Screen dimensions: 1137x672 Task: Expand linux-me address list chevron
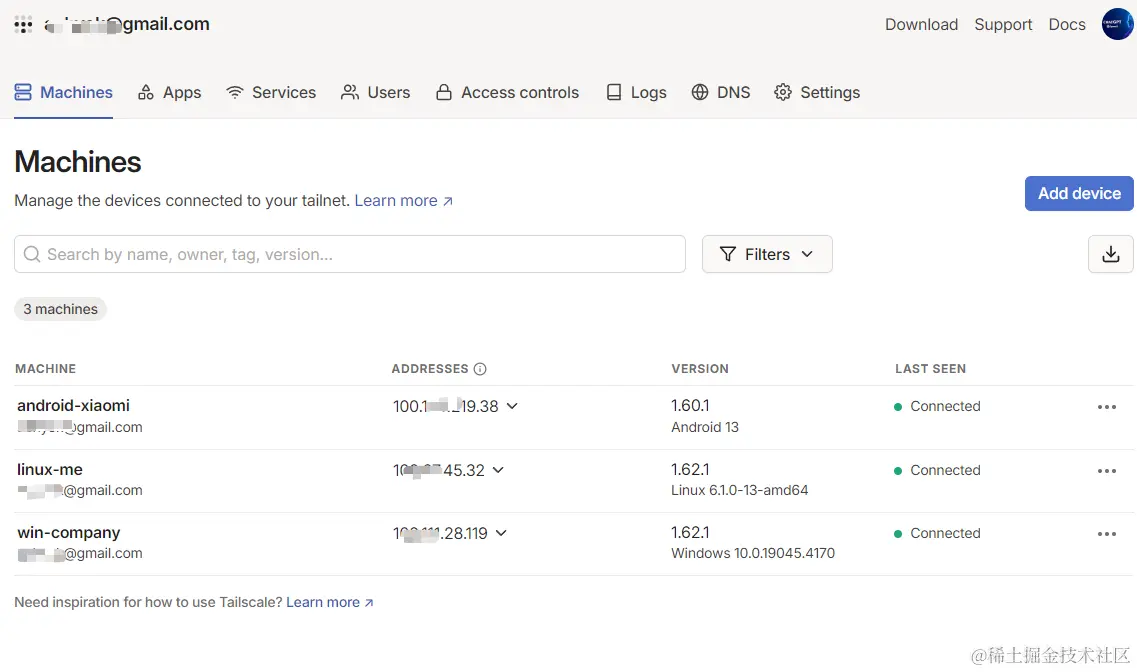click(x=498, y=470)
